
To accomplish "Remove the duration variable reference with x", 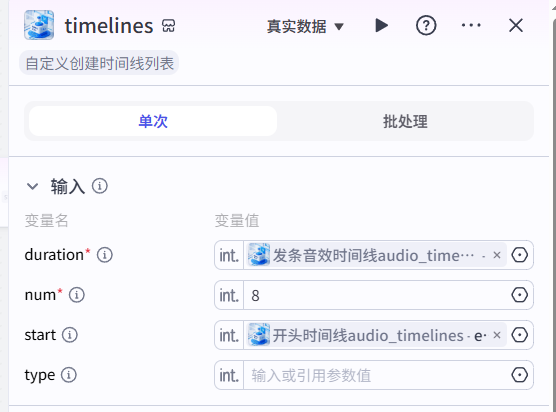I will (x=497, y=255).
